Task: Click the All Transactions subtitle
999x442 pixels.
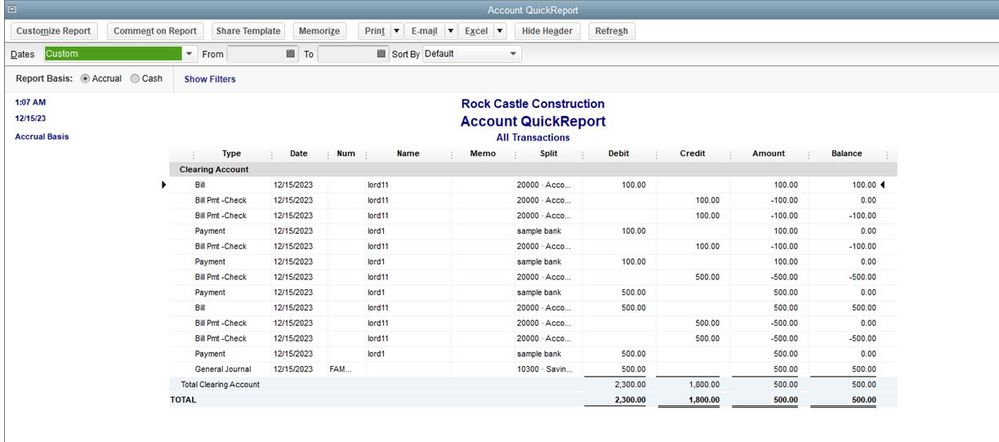Action: pyautogui.click(x=533, y=138)
